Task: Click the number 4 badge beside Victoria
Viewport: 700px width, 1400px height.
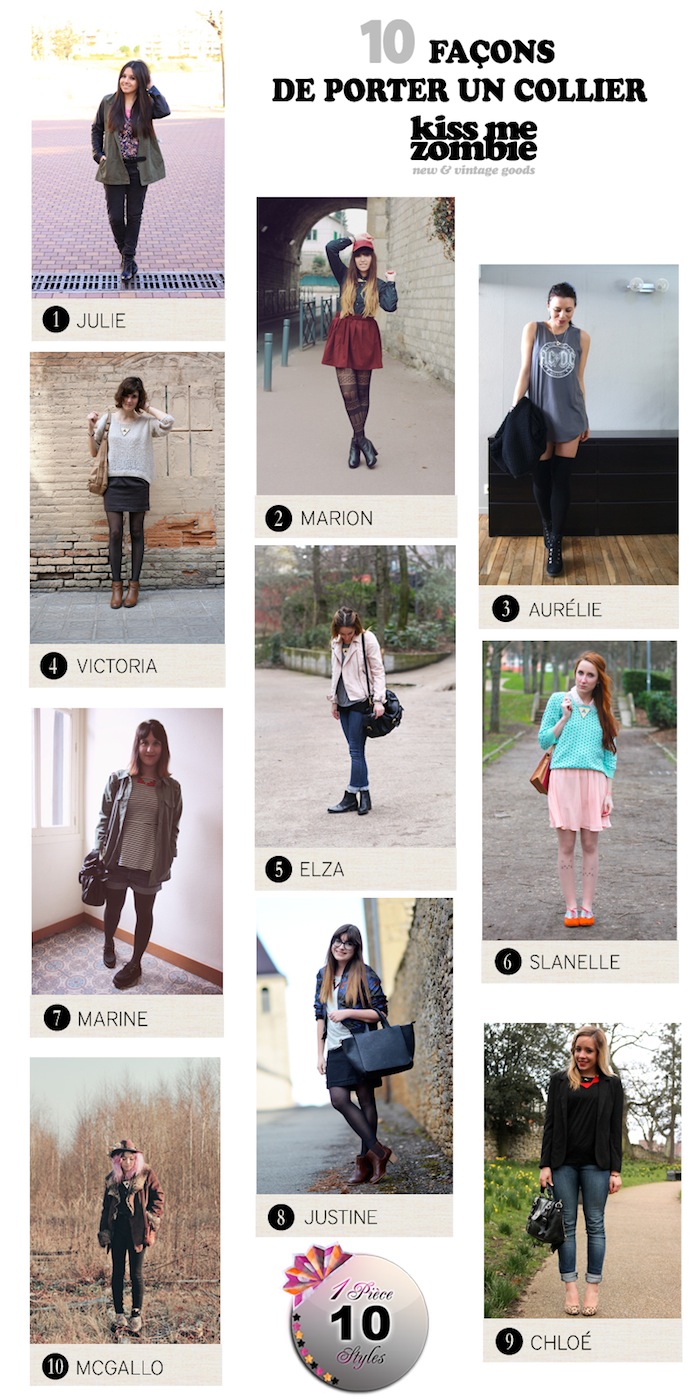Action: 54,665
